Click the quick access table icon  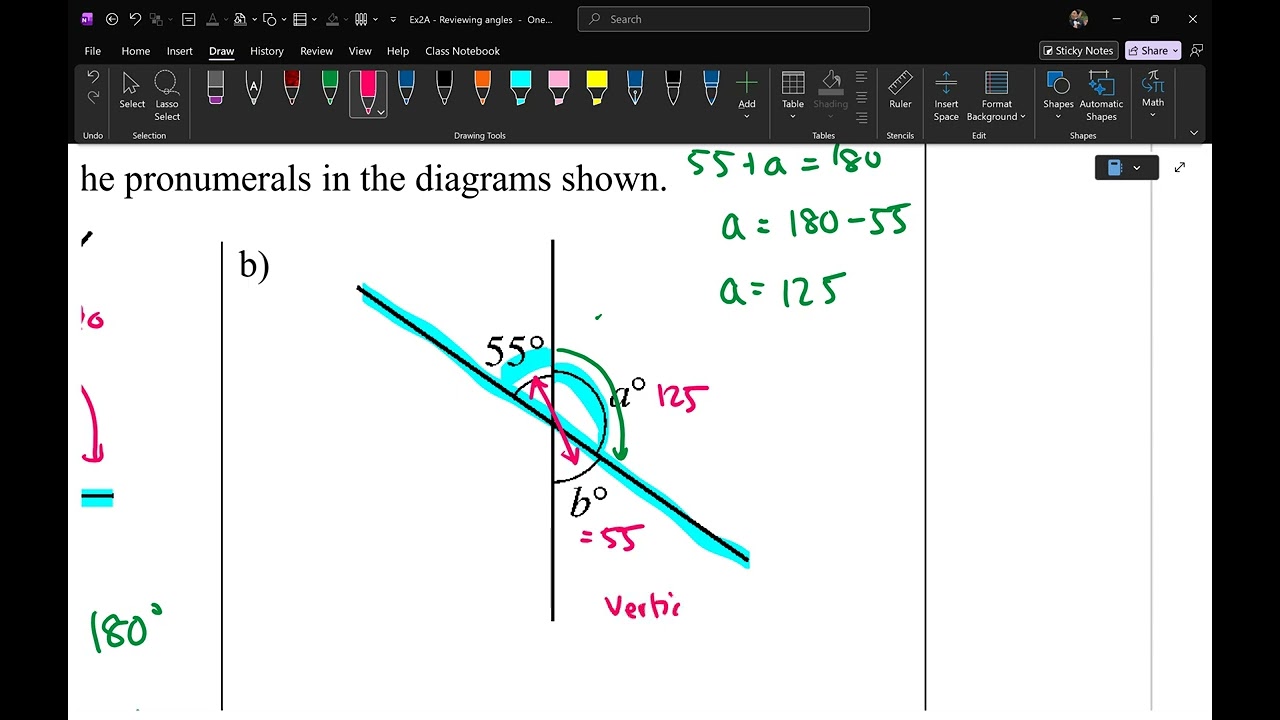click(299, 19)
